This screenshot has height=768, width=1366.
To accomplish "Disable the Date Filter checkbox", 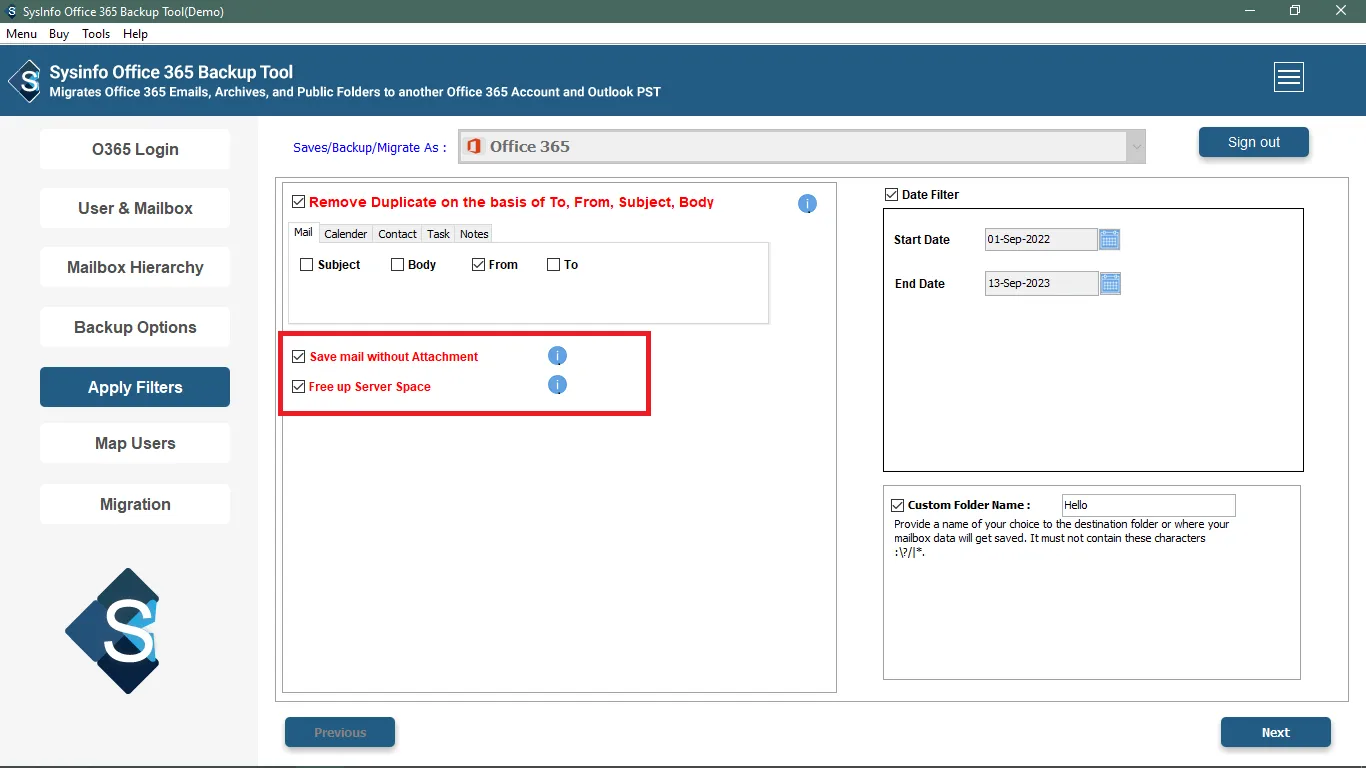I will (x=891, y=195).
